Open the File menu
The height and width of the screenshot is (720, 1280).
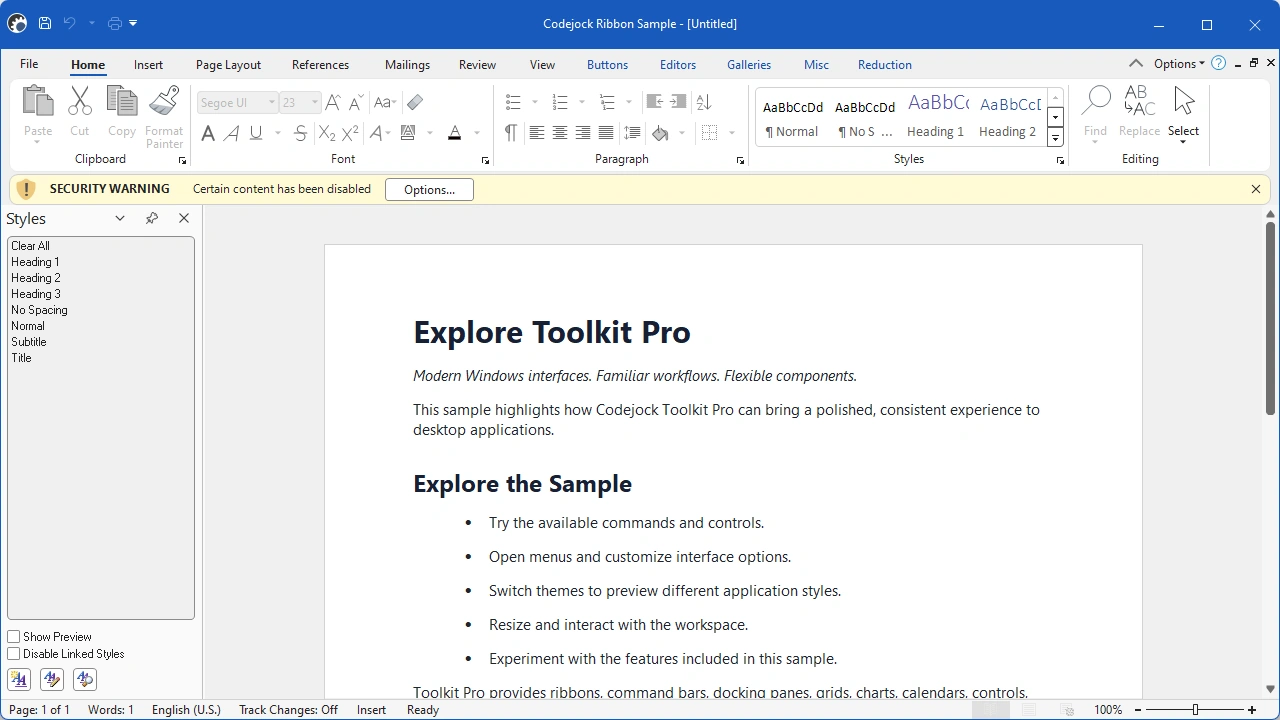[x=29, y=64]
